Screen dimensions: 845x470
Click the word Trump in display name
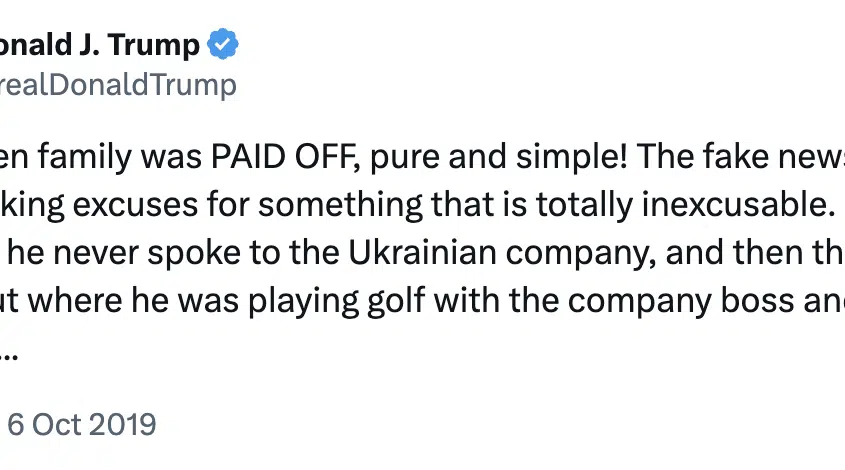154,45
